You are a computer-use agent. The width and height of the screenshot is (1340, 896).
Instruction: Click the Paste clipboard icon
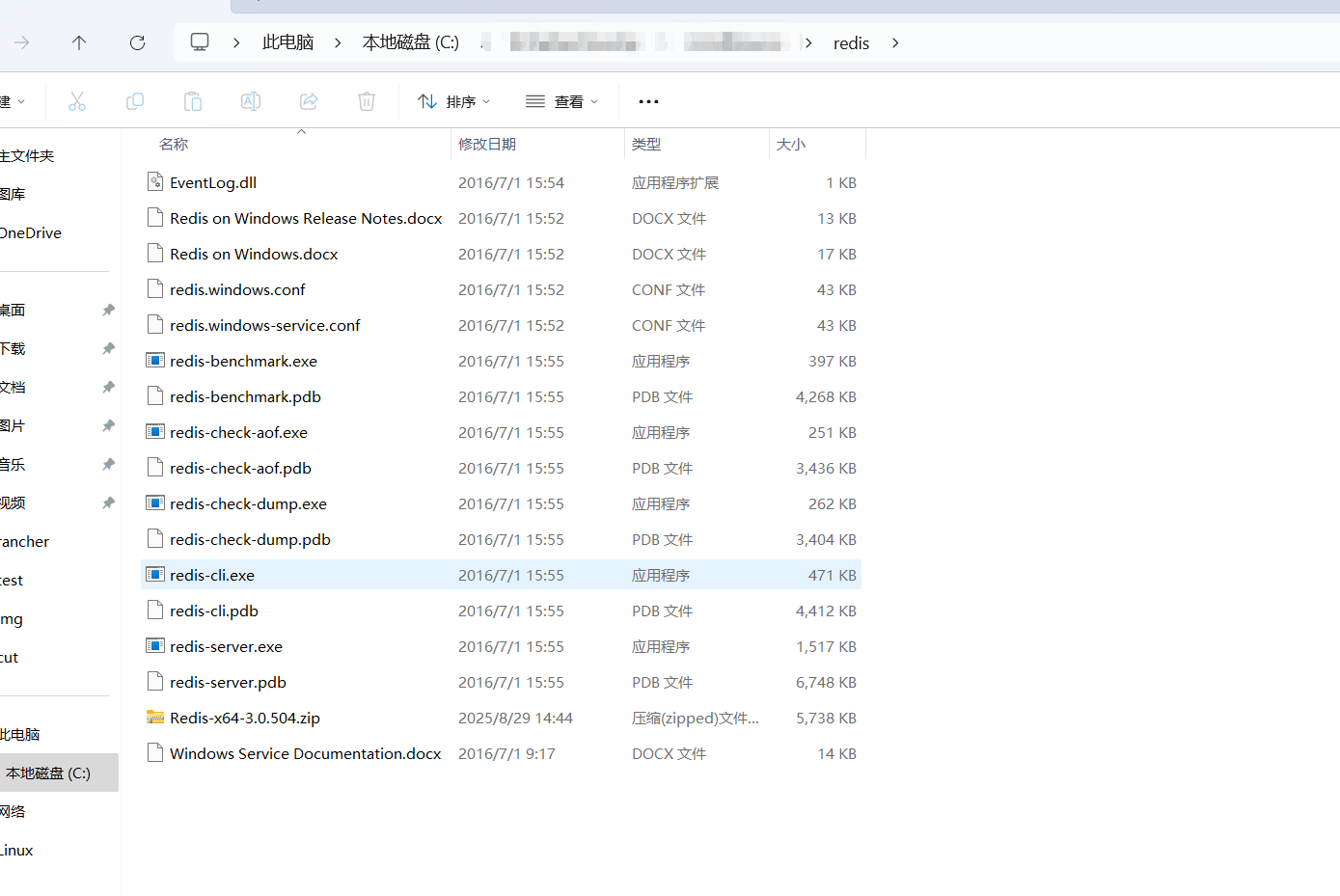(193, 101)
